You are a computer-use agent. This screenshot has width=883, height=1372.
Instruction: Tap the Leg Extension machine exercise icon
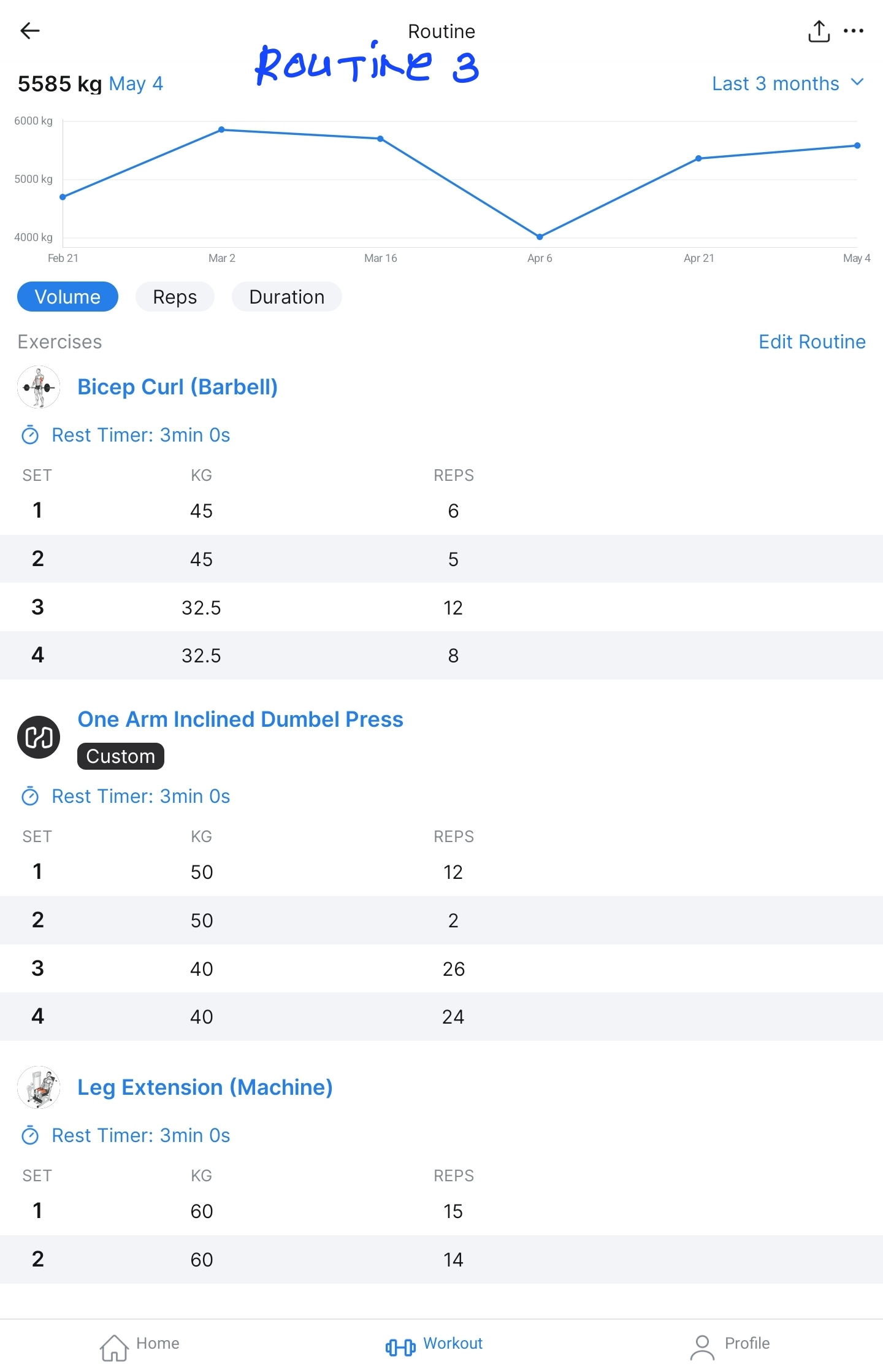[x=39, y=1087]
